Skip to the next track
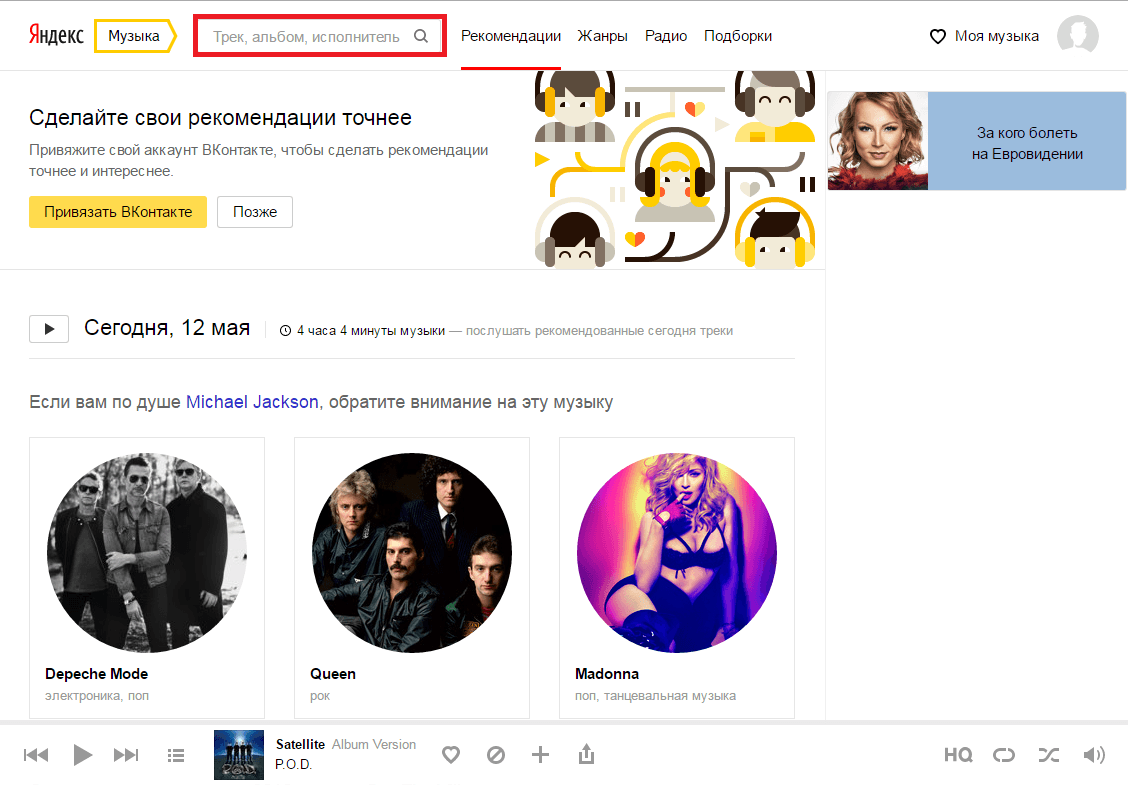Screen dimensions: 1128x785 click(126, 755)
